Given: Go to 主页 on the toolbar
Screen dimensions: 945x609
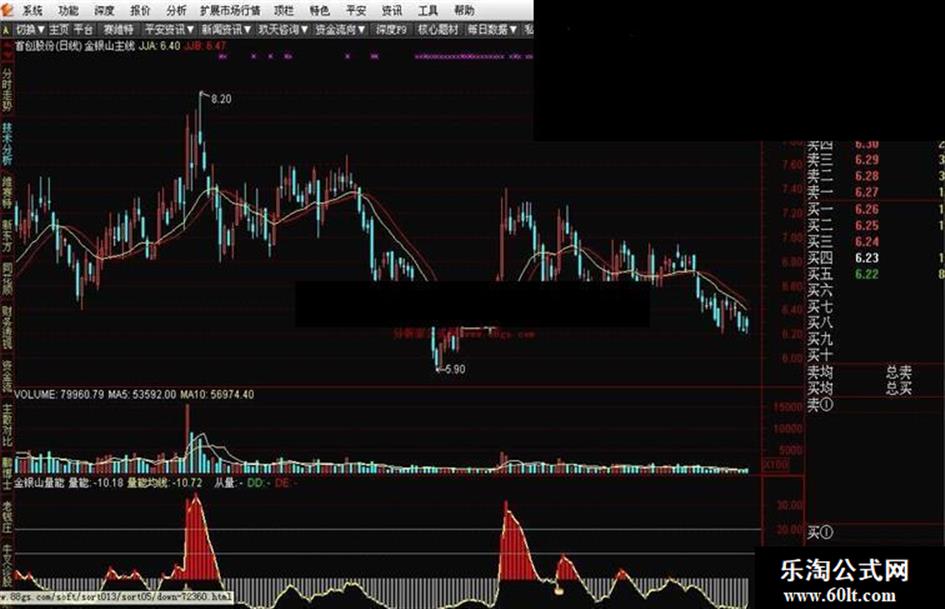Looking at the screenshot, I should 59,29.
